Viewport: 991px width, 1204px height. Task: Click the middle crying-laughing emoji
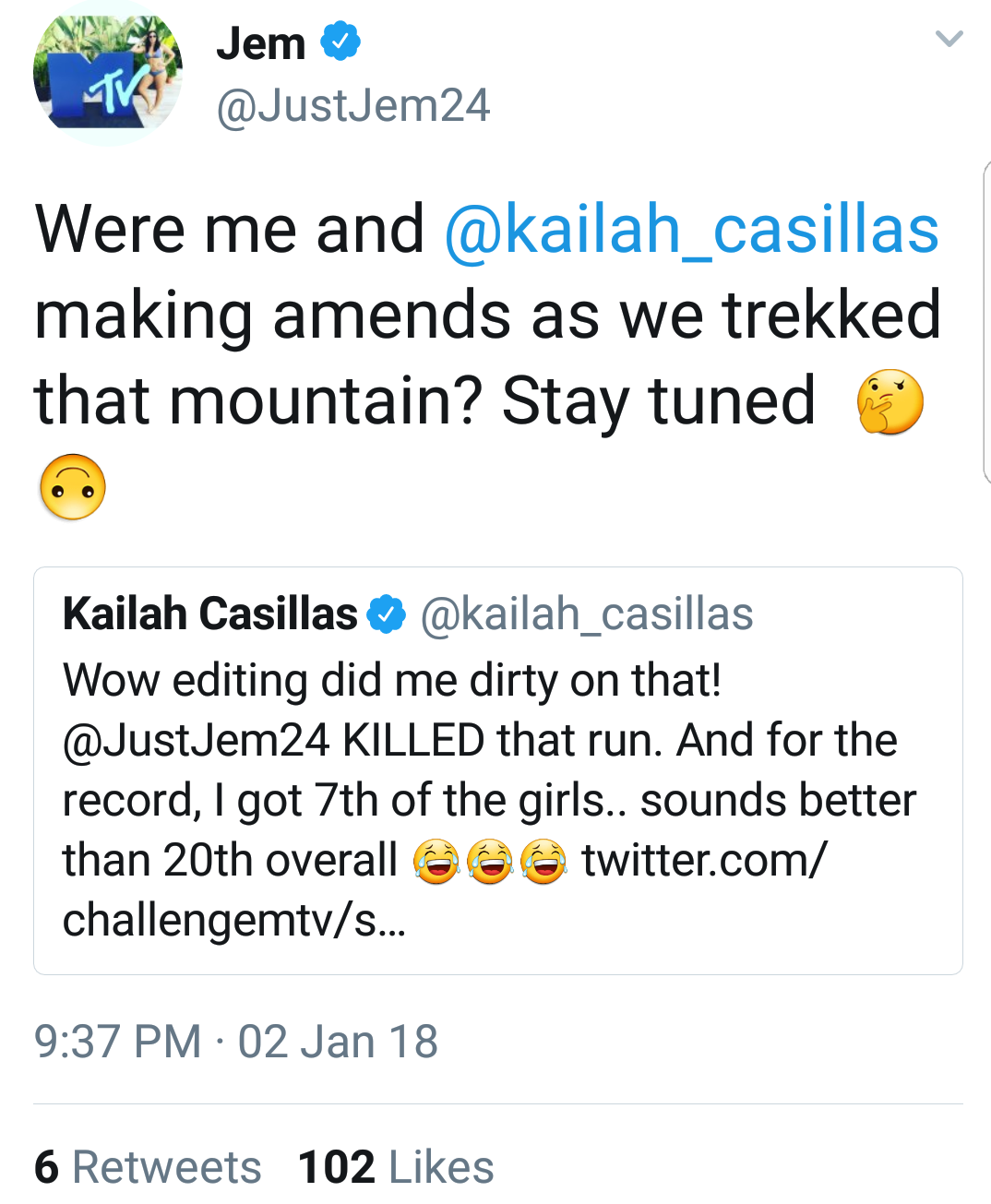(x=490, y=862)
